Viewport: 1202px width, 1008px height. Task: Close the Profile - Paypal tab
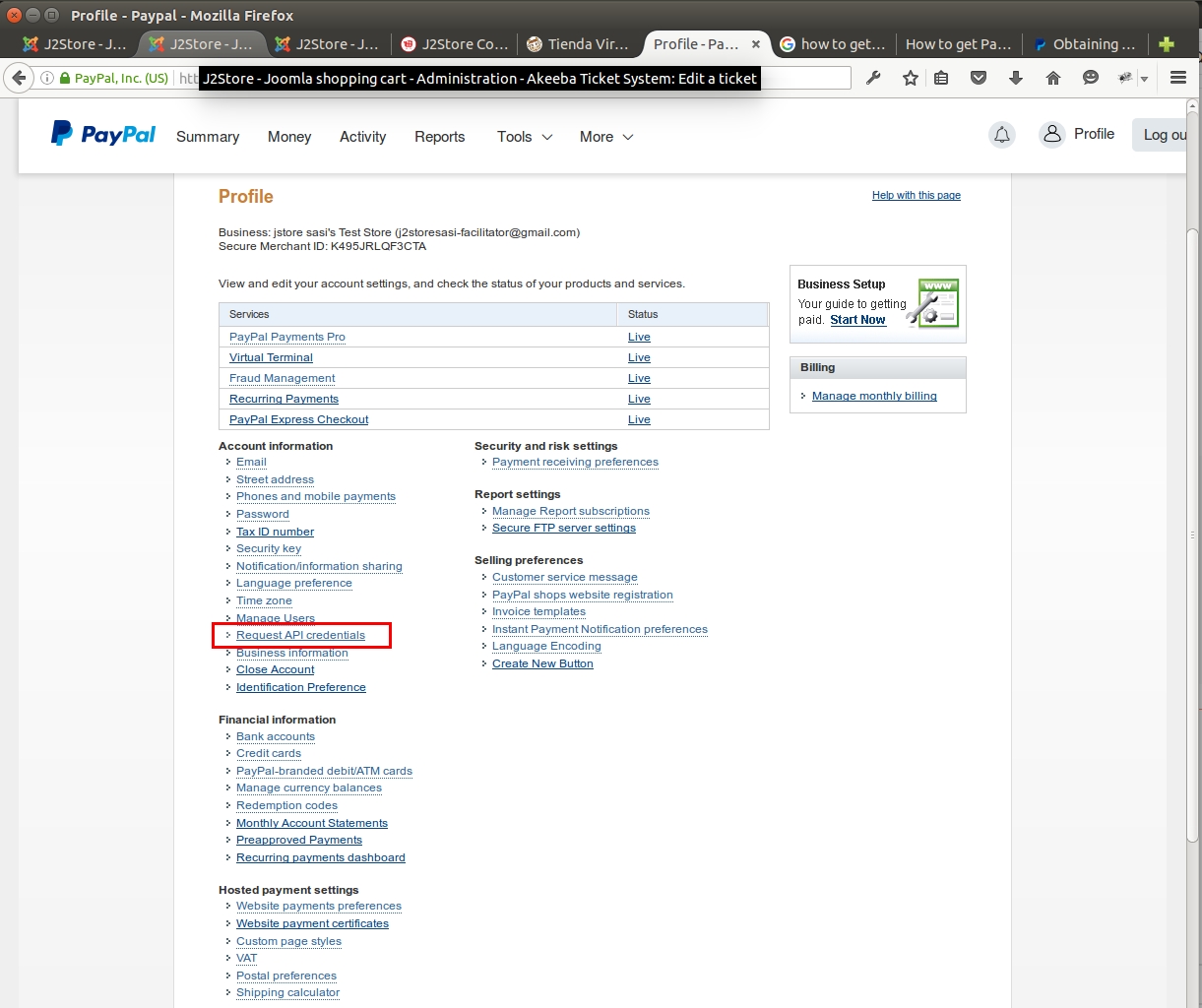tap(756, 44)
